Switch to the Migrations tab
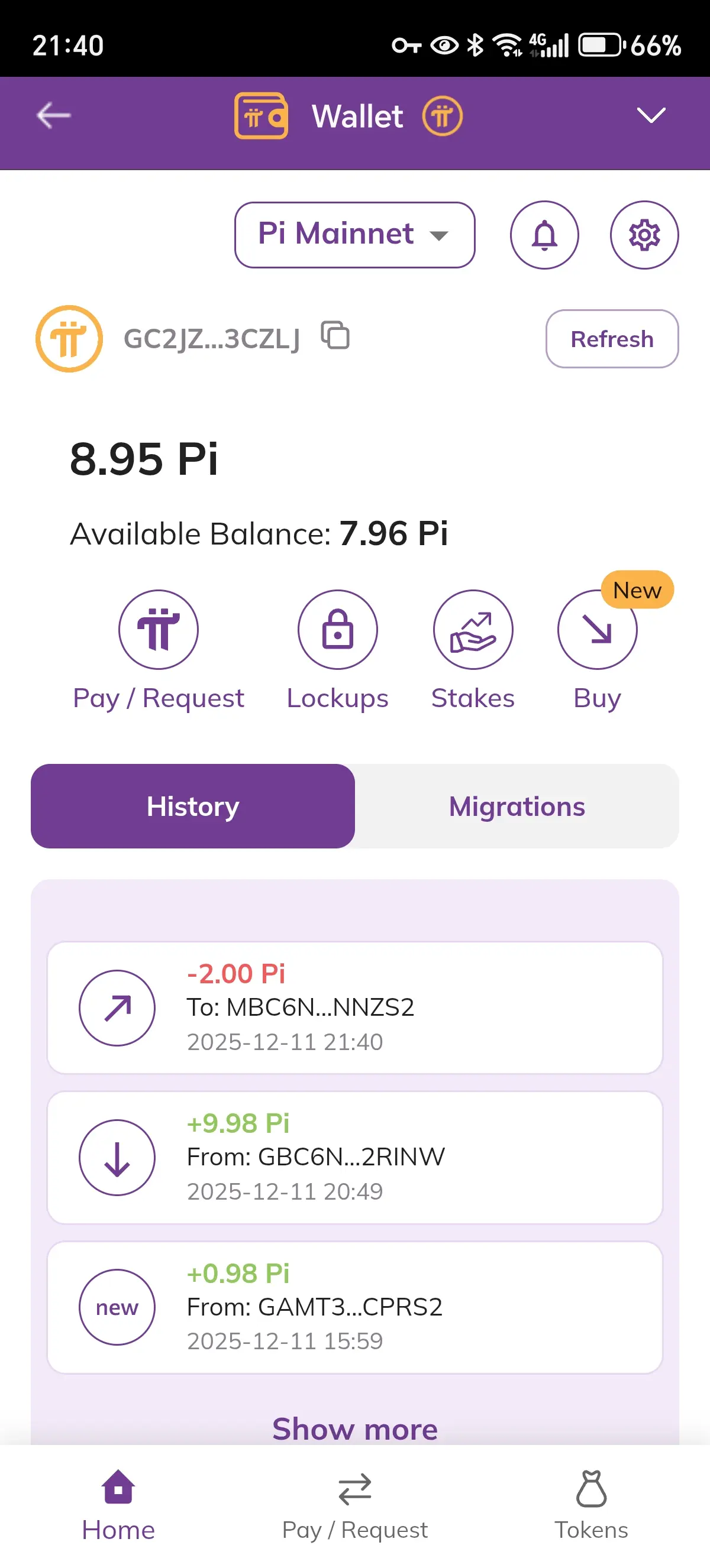The height and width of the screenshot is (1568, 710). (x=517, y=806)
